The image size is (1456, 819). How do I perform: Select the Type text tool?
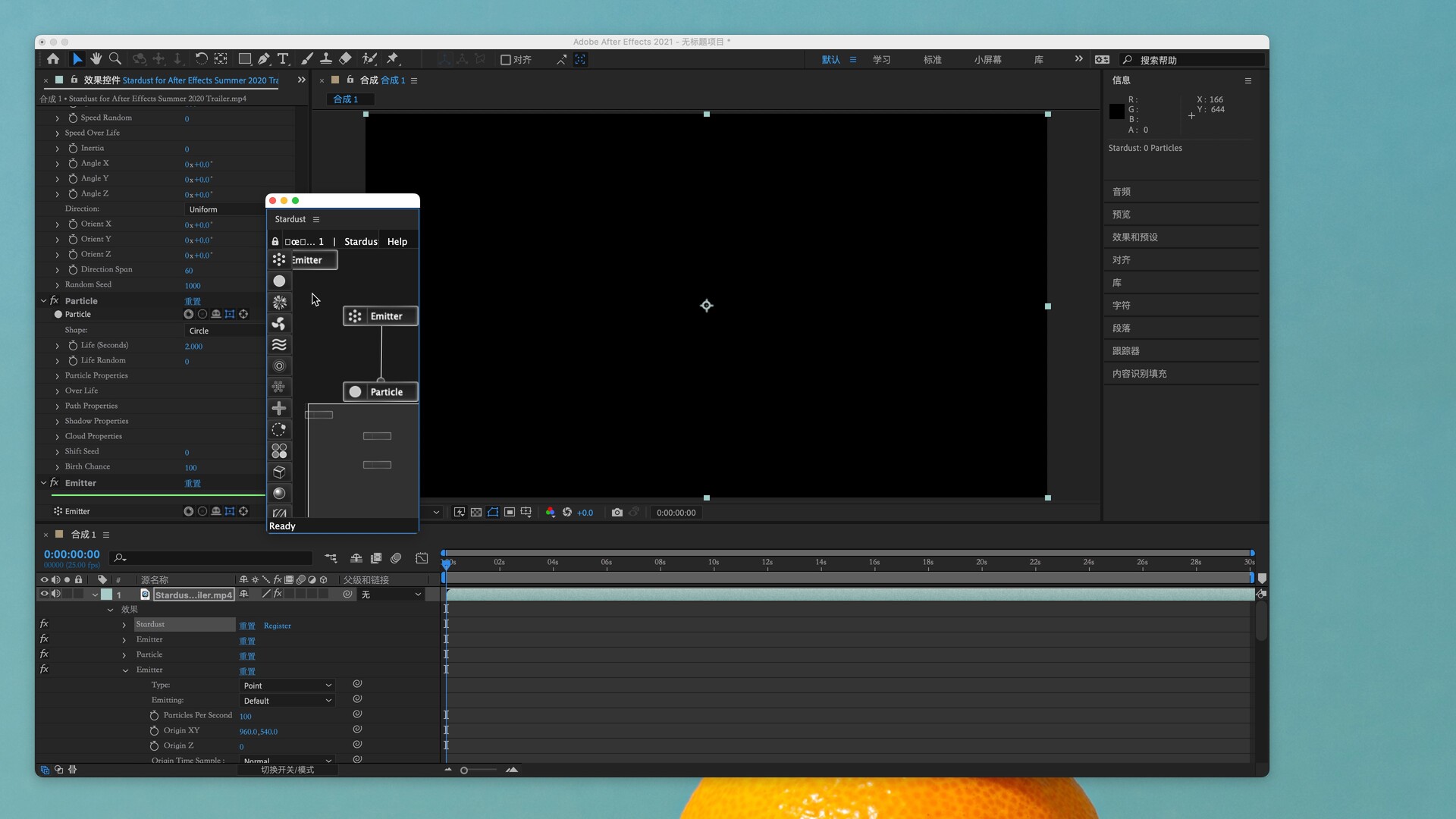tap(283, 59)
